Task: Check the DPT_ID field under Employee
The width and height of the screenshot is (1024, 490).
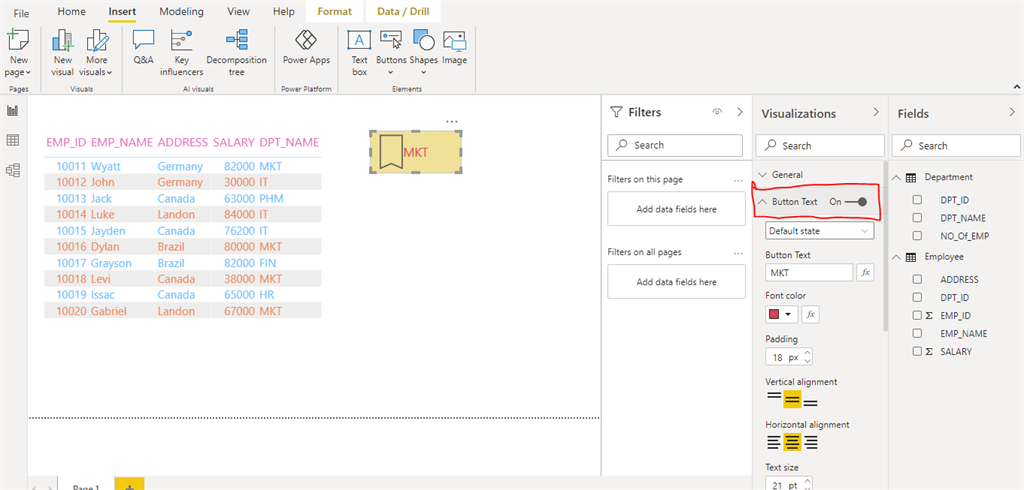Action: pos(918,297)
